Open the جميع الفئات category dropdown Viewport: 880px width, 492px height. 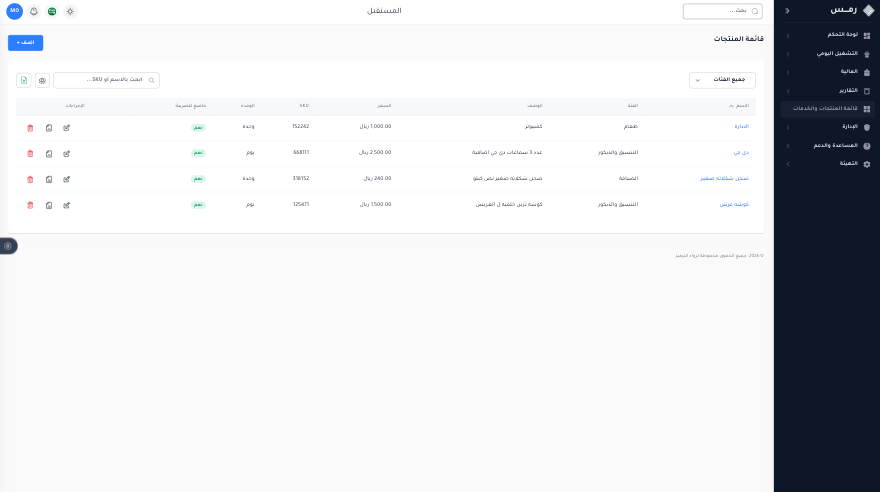722,80
